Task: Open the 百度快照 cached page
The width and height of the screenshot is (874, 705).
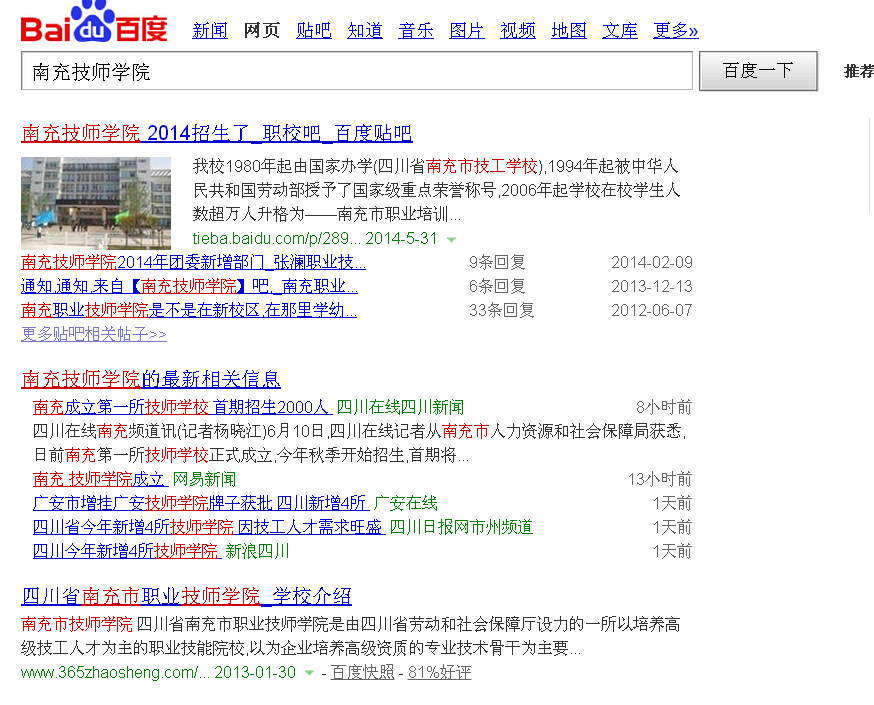Action: coord(362,672)
